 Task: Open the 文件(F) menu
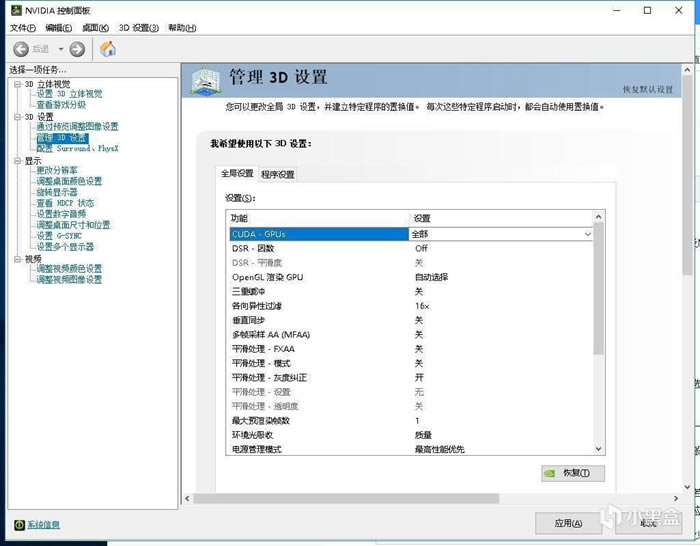23,28
